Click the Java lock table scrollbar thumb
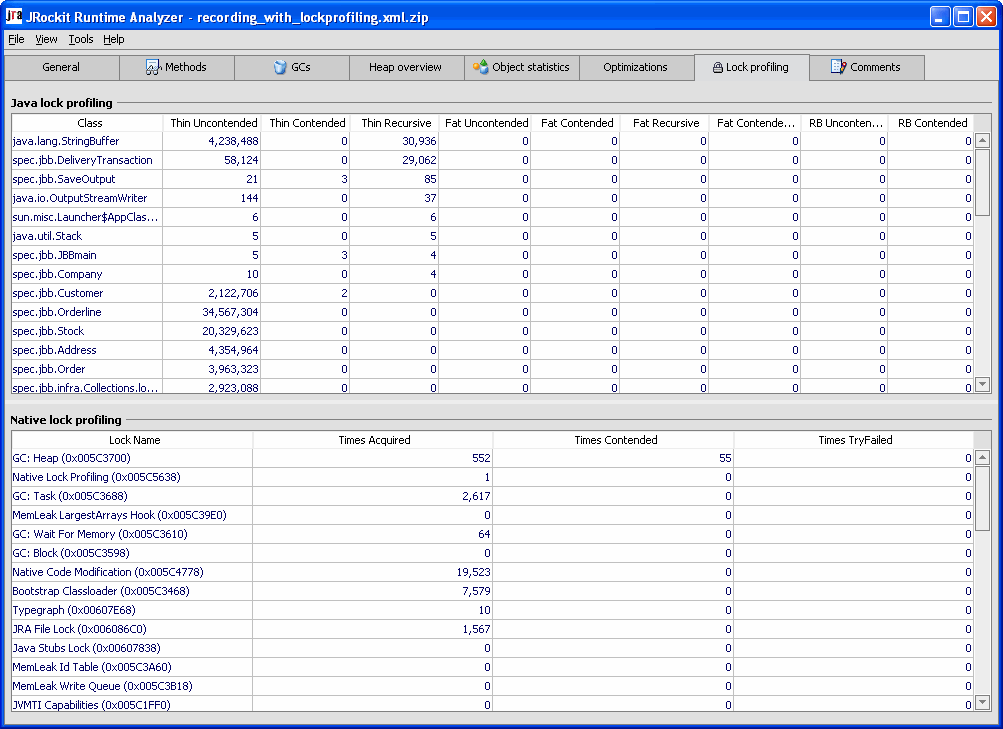Screen dimensions: 1003x729 tap(983, 183)
